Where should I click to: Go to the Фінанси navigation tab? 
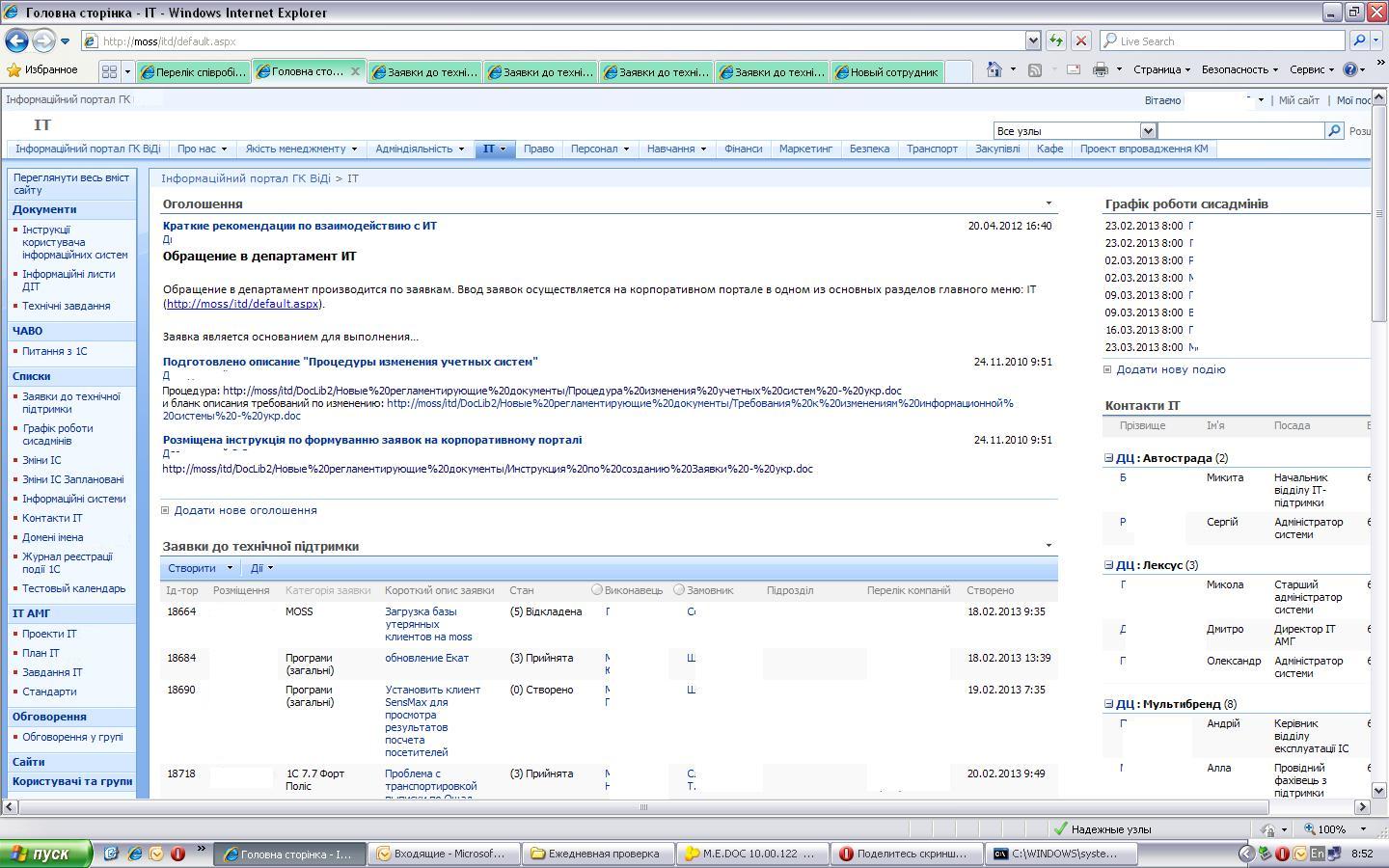pos(743,149)
